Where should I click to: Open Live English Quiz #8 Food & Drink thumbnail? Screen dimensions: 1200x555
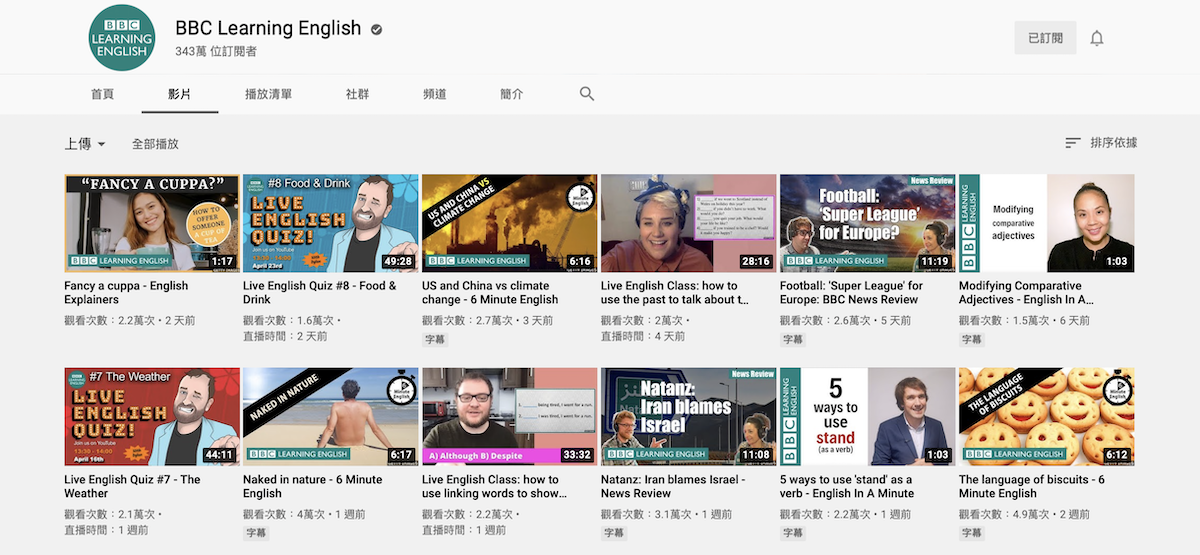click(331, 223)
